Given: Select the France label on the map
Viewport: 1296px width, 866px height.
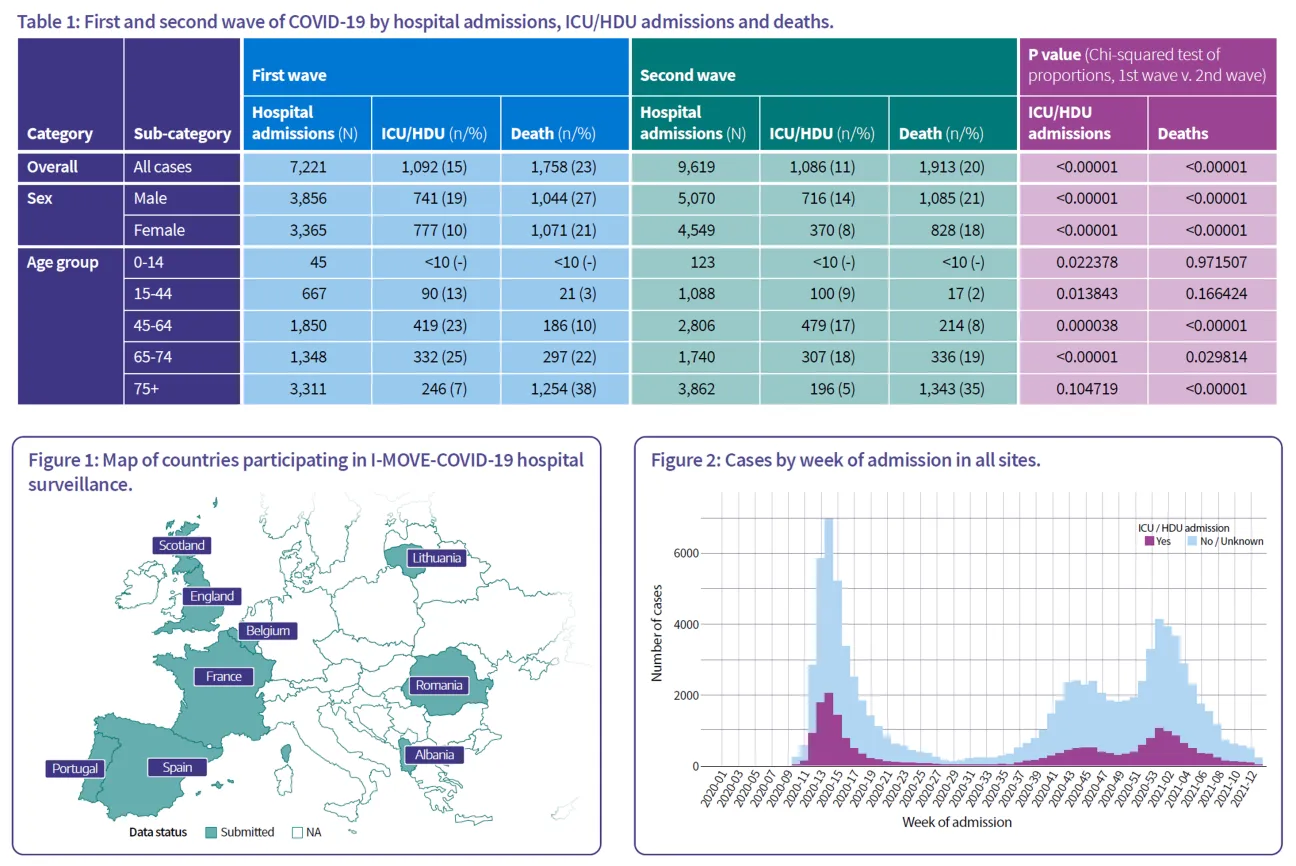Looking at the screenshot, I should point(224,677).
